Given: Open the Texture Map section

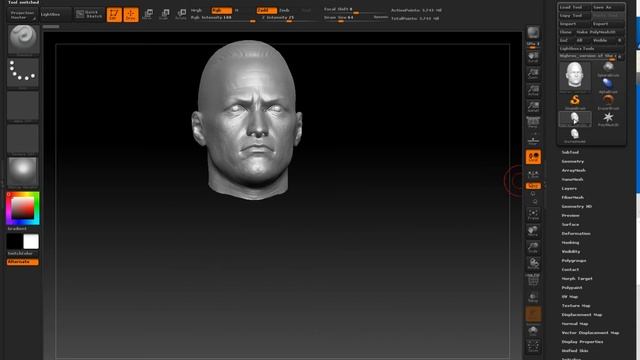Looking at the screenshot, I should click(x=576, y=306).
